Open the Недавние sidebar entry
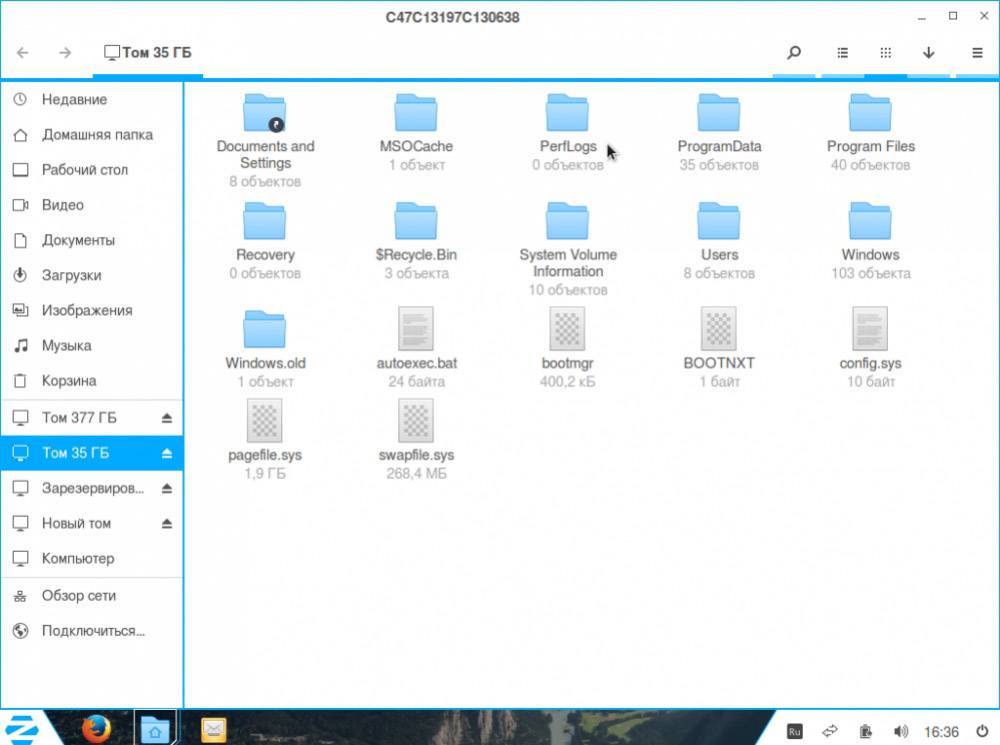 pyautogui.click(x=74, y=100)
